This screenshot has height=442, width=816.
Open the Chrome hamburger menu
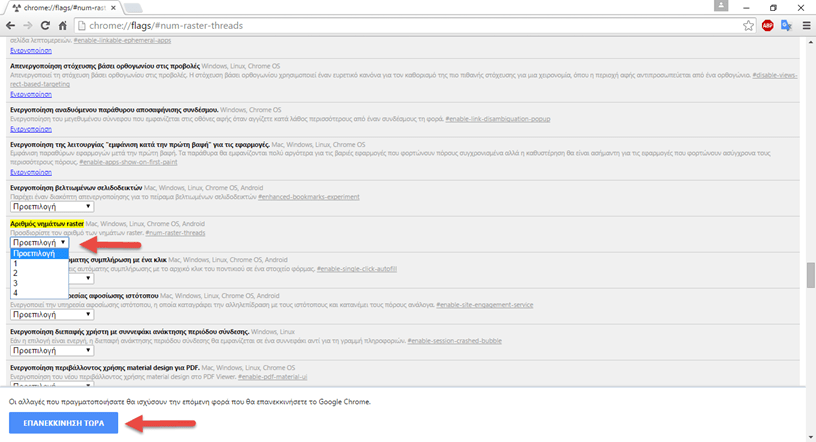(806, 26)
